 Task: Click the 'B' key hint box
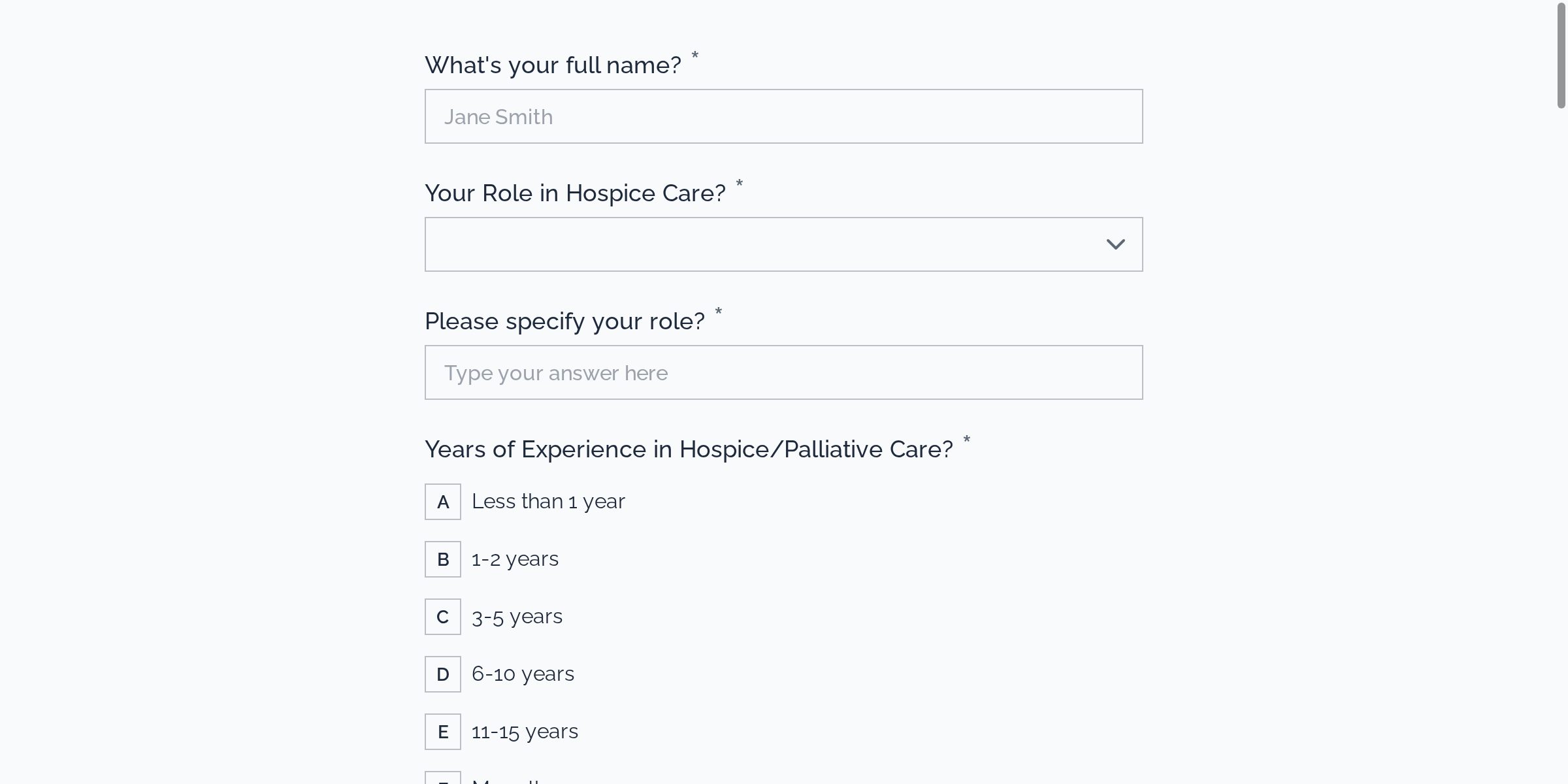pos(442,559)
